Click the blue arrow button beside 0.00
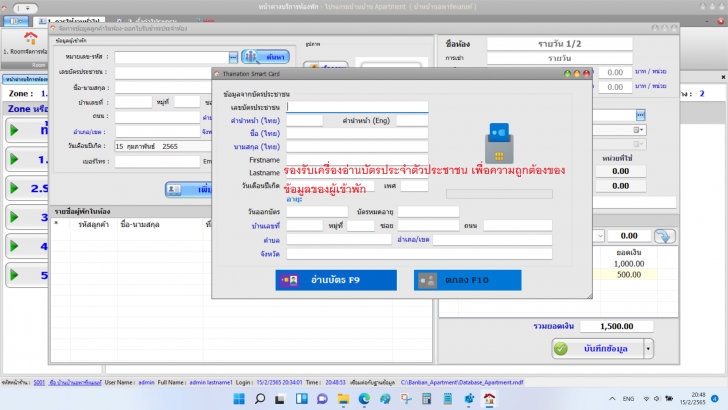728x410 pixels. pos(665,236)
